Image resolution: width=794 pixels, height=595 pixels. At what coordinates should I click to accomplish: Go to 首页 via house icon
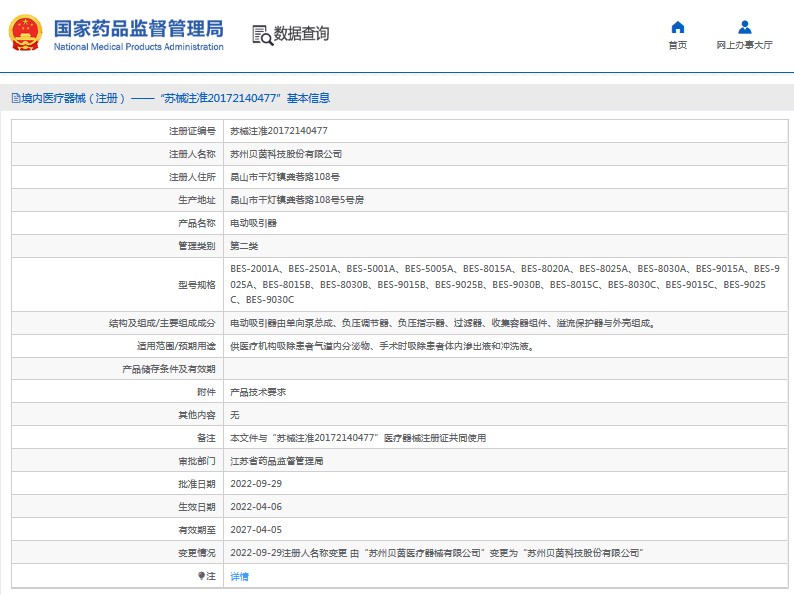[x=678, y=27]
